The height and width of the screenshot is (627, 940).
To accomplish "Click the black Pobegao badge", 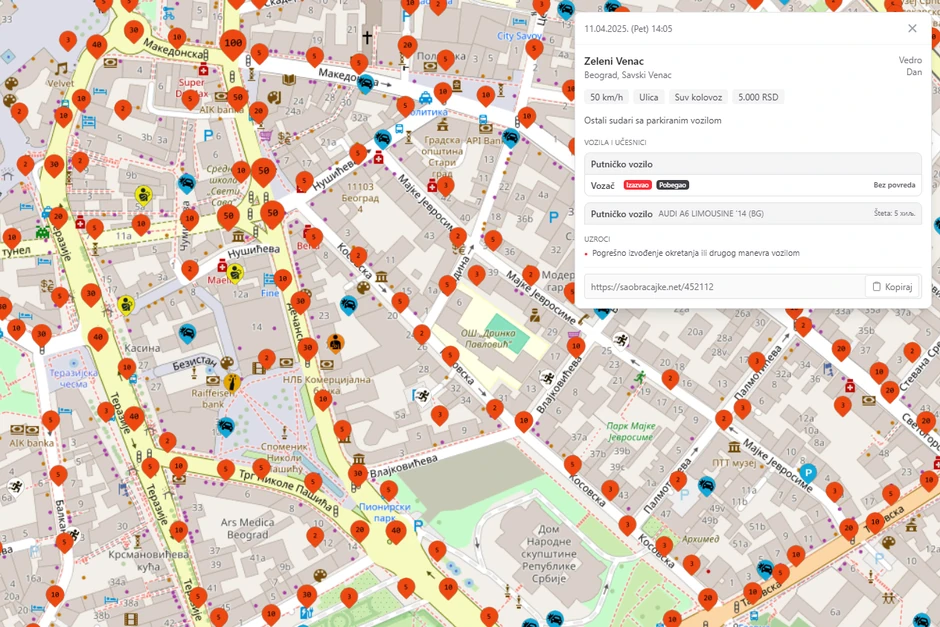I will click(x=672, y=185).
